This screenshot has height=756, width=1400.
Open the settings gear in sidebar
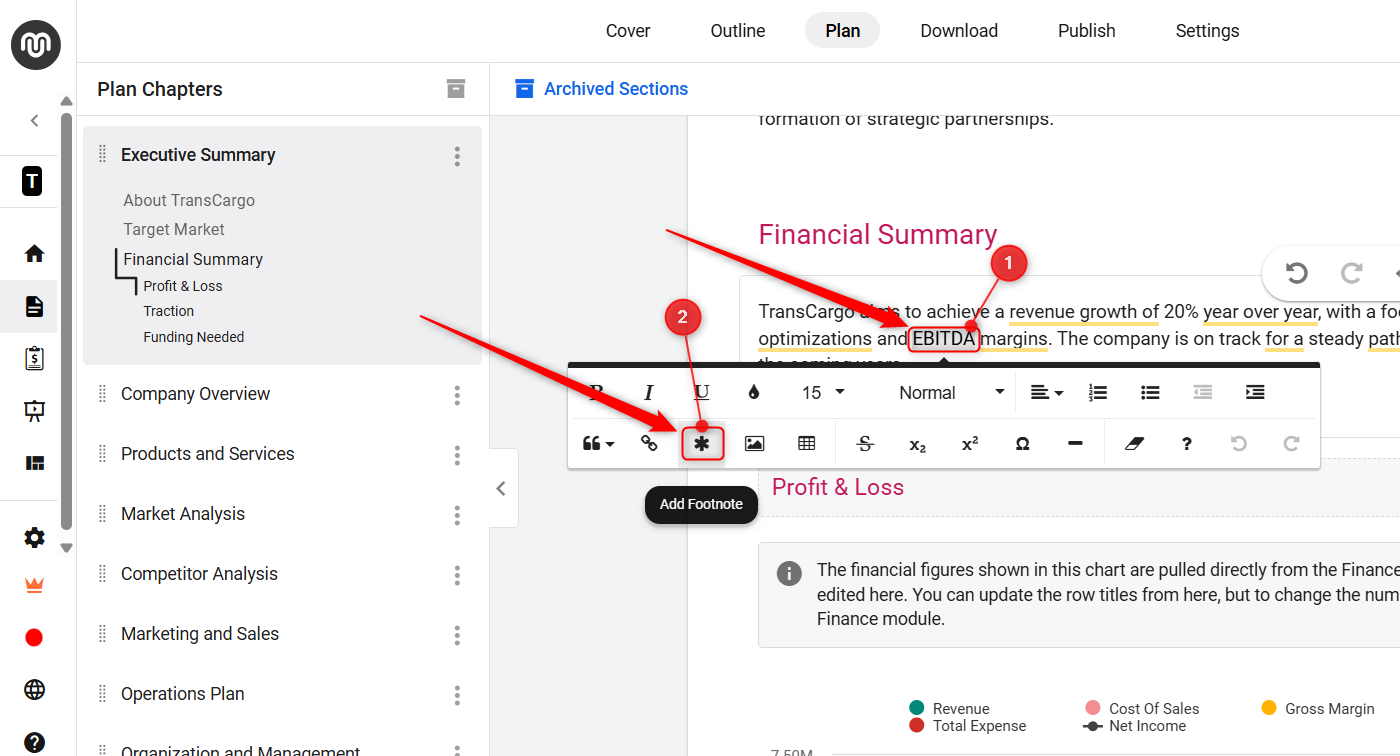[x=34, y=538]
